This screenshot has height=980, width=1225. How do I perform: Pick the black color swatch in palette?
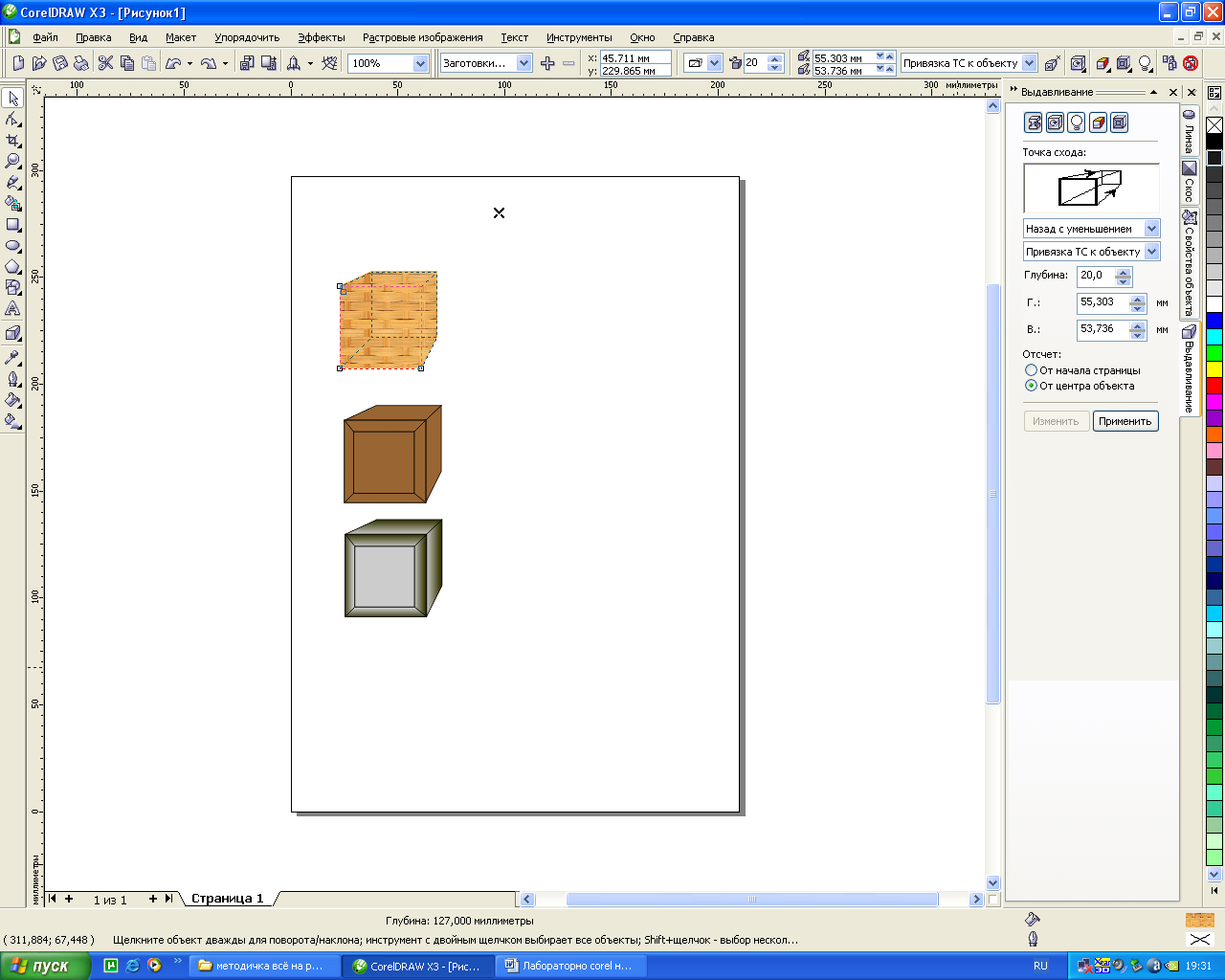coord(1214,142)
